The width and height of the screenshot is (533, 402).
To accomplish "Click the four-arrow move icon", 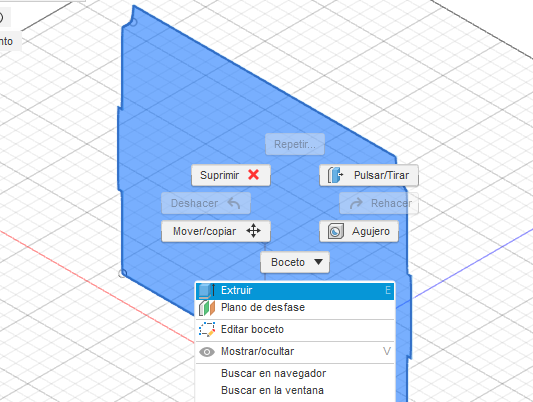I will [254, 231].
